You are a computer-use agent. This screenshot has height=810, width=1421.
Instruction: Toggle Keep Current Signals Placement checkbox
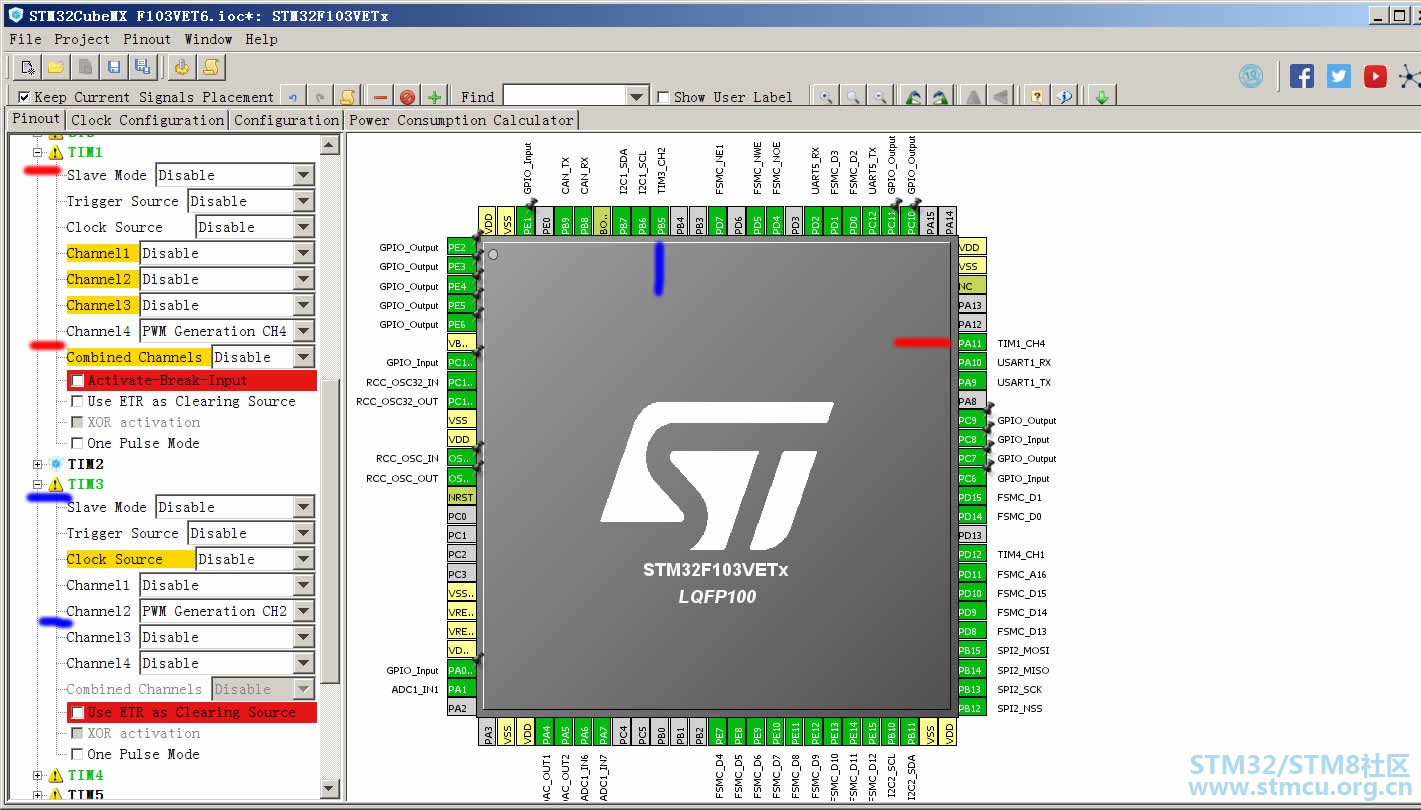point(24,97)
